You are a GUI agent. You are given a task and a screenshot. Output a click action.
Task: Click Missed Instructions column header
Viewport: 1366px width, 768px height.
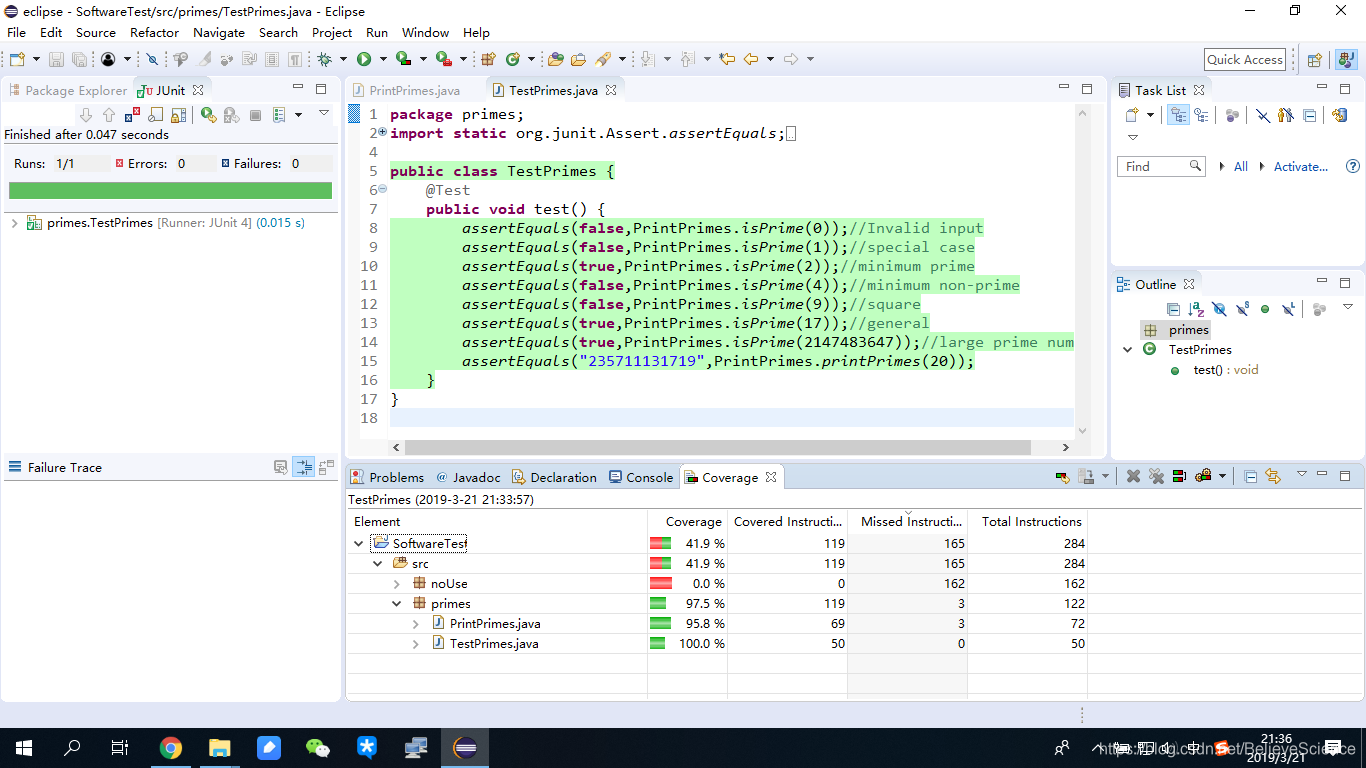click(x=907, y=521)
